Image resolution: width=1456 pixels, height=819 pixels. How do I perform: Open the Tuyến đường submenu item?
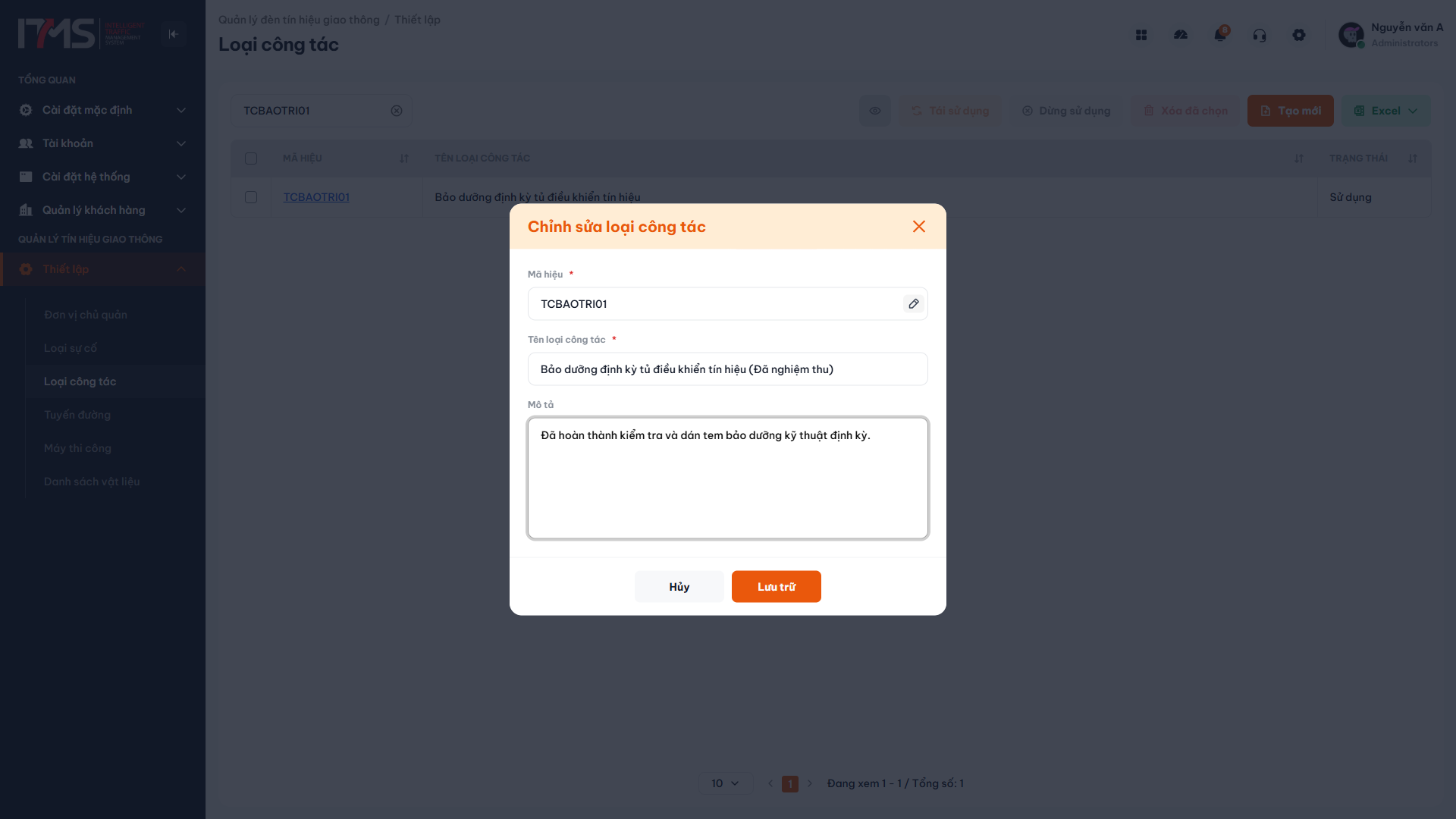click(77, 415)
